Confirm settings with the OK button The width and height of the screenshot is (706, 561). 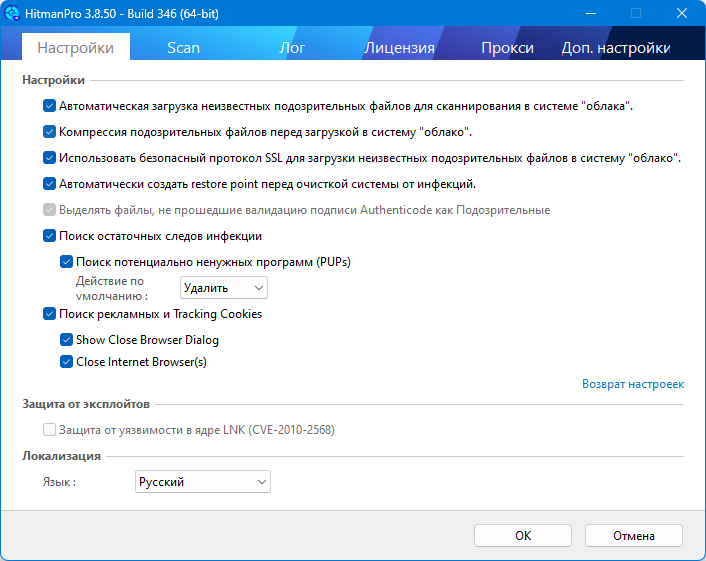coord(523,536)
